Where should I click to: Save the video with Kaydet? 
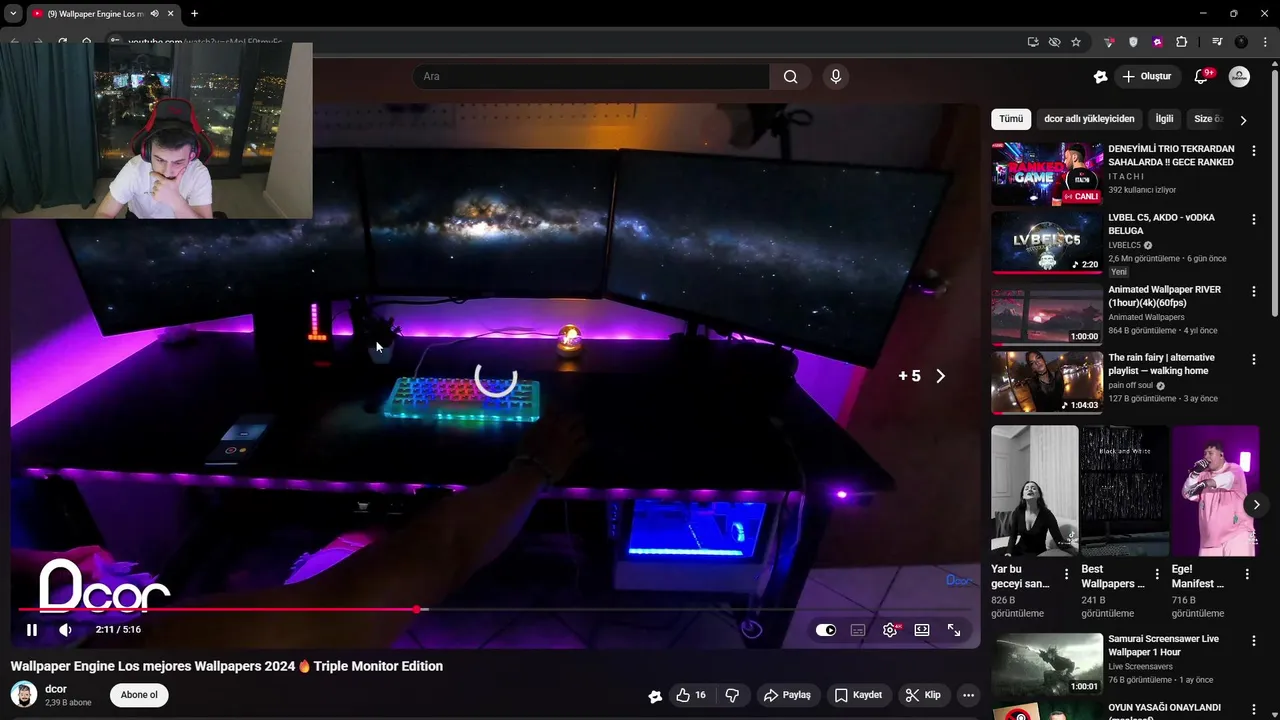858,695
